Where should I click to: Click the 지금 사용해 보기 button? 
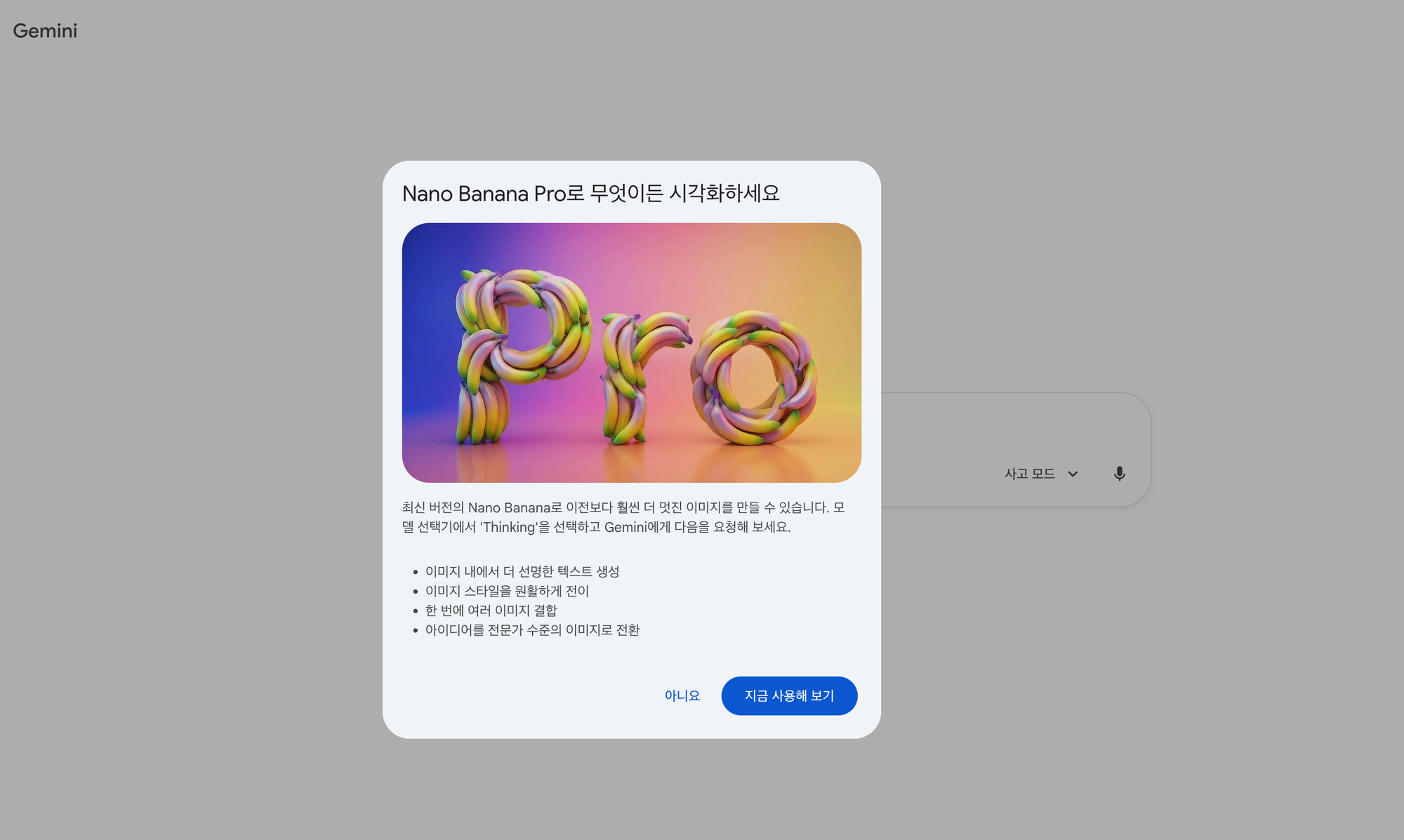click(789, 695)
